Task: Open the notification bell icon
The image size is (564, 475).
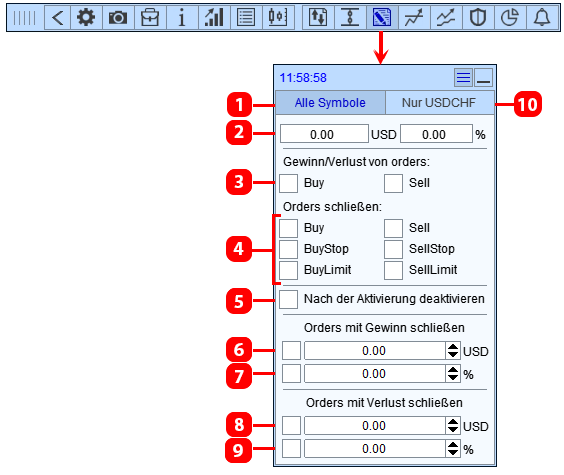Action: 542,17
